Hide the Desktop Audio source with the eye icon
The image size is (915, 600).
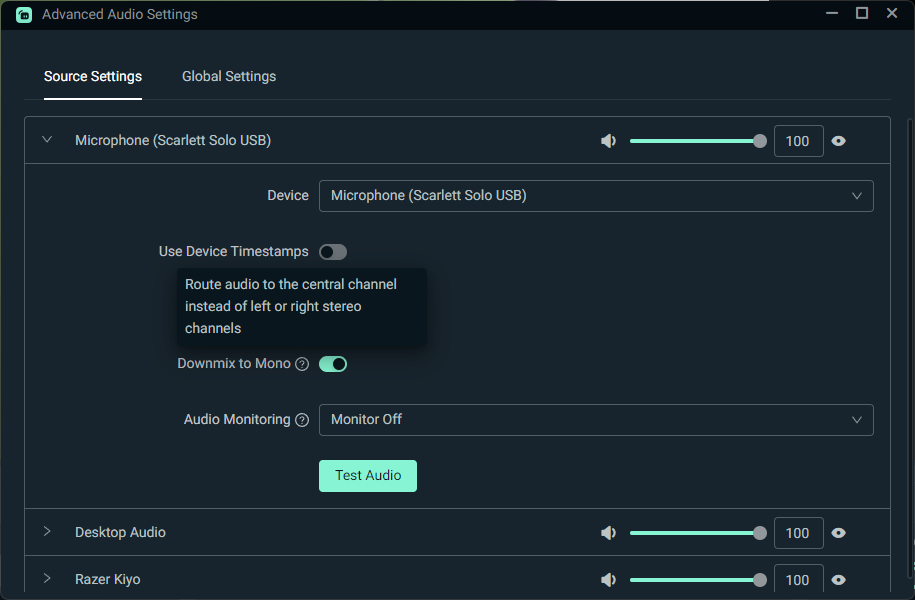tap(838, 532)
